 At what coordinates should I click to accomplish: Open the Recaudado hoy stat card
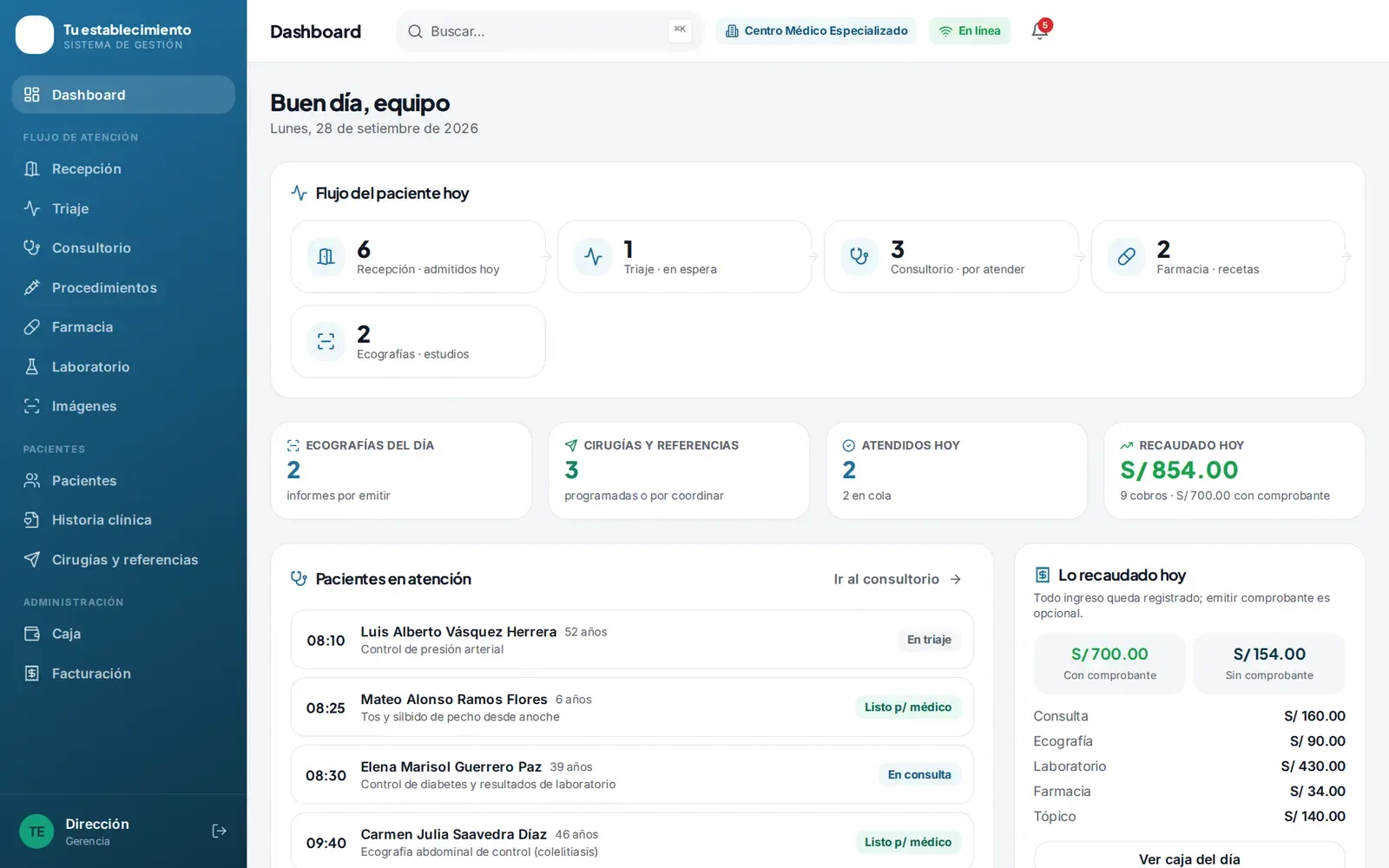pos(1234,470)
